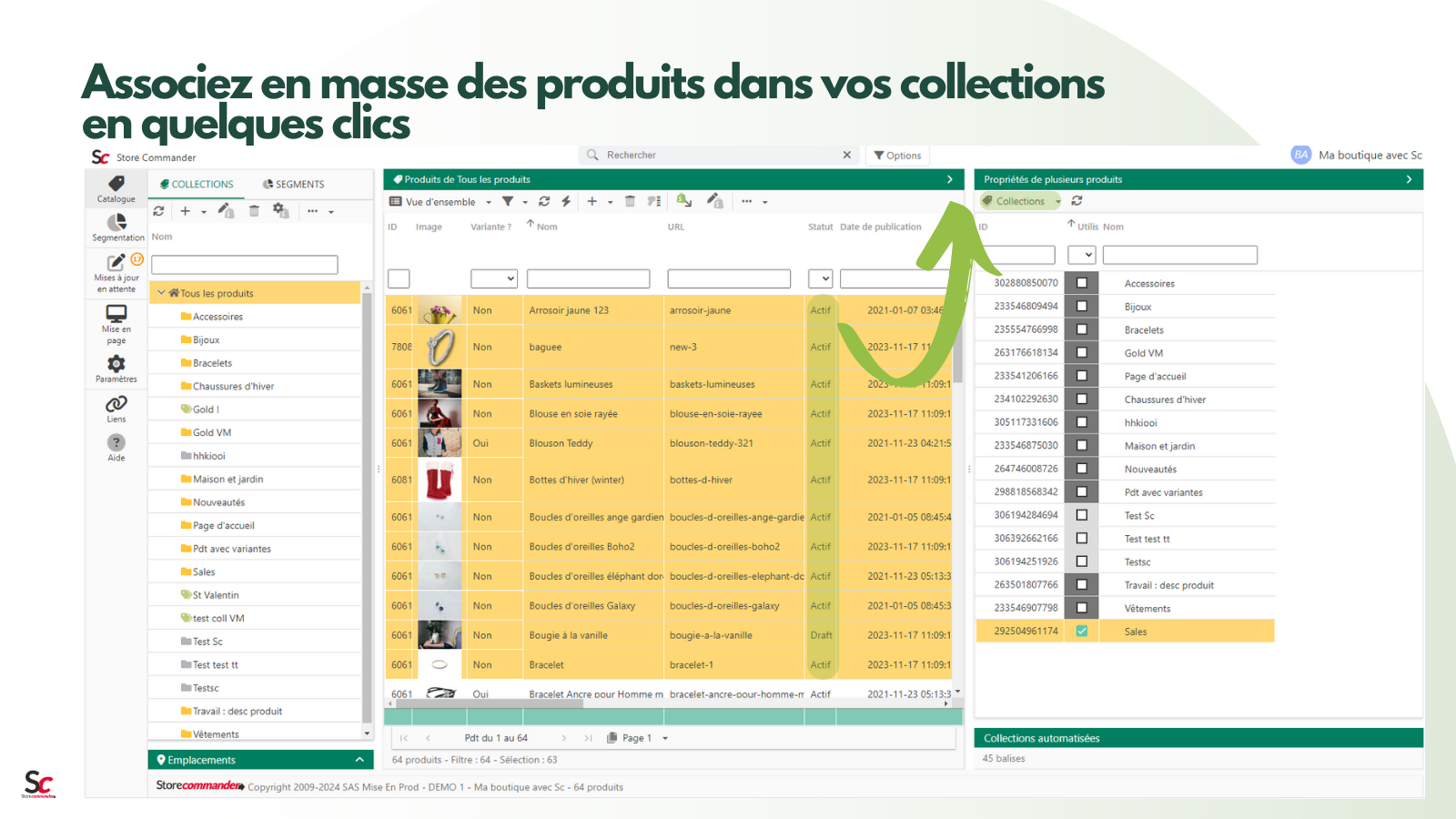Go to last page of products
The image size is (1456, 819).
588,738
